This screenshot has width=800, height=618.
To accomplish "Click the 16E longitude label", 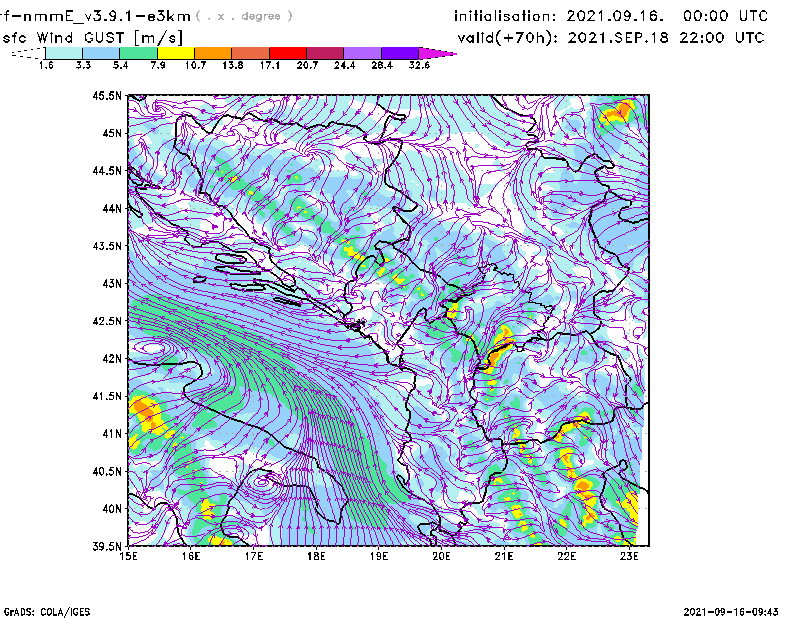I will click(191, 556).
